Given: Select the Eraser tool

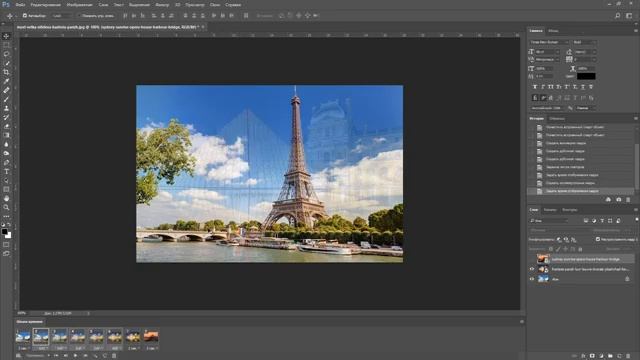Looking at the screenshot, I should pos(6,126).
